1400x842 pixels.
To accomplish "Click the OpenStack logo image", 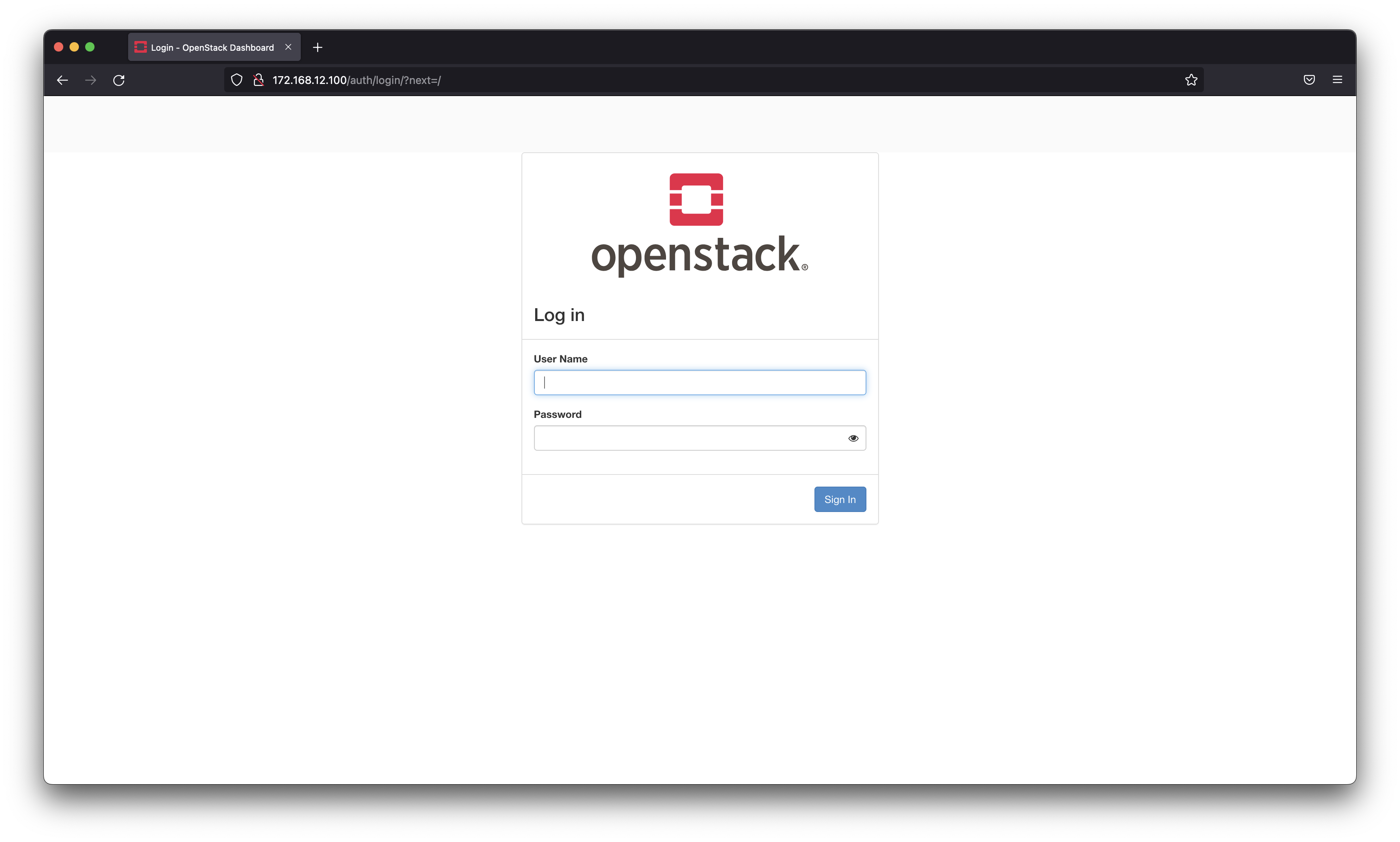I will pos(699,225).
